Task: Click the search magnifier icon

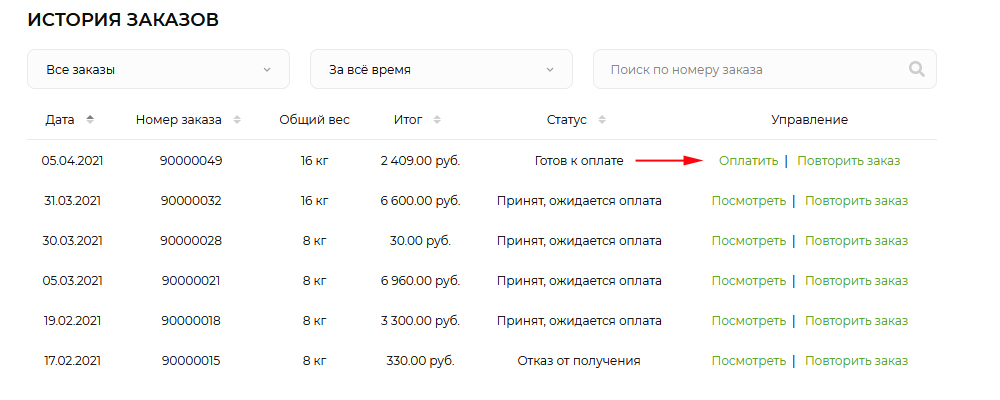Action: (x=916, y=70)
